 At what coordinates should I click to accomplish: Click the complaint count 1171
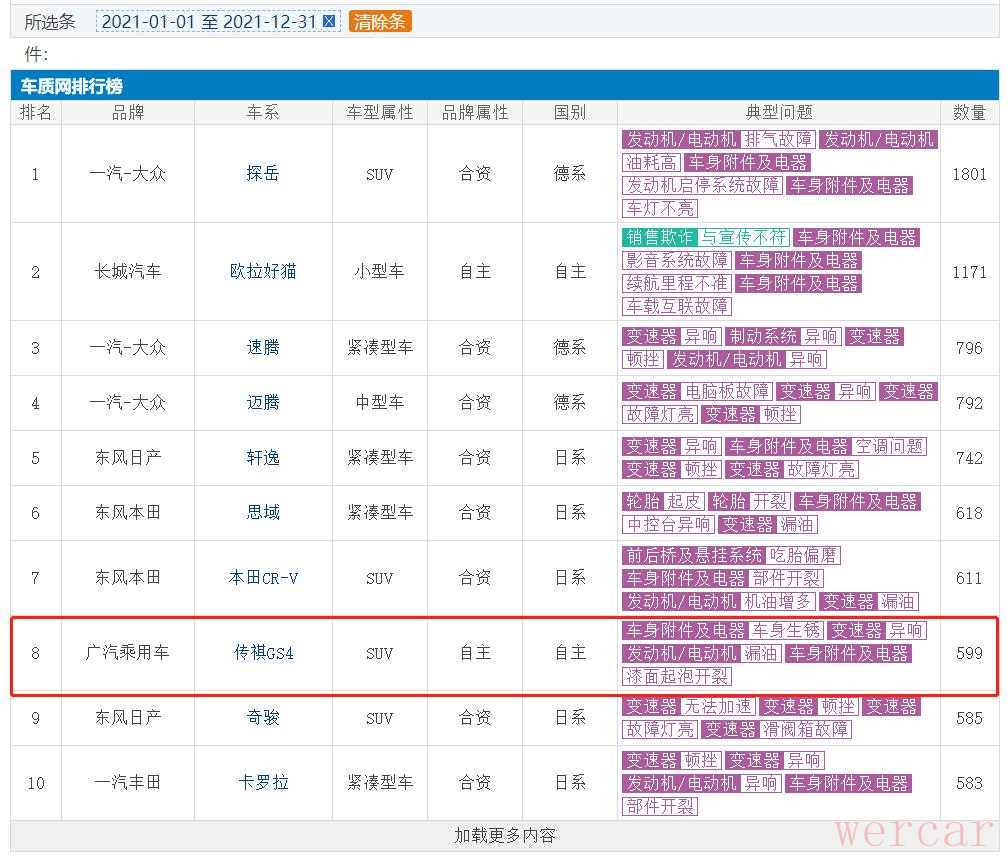pos(969,272)
